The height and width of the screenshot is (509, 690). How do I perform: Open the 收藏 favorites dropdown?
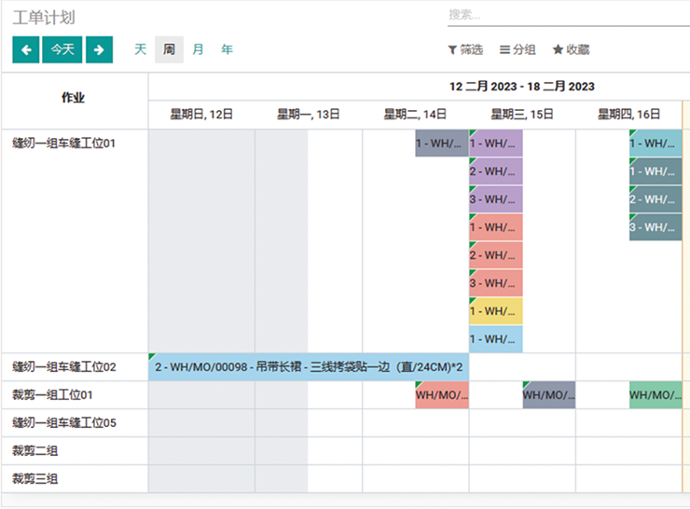571,49
